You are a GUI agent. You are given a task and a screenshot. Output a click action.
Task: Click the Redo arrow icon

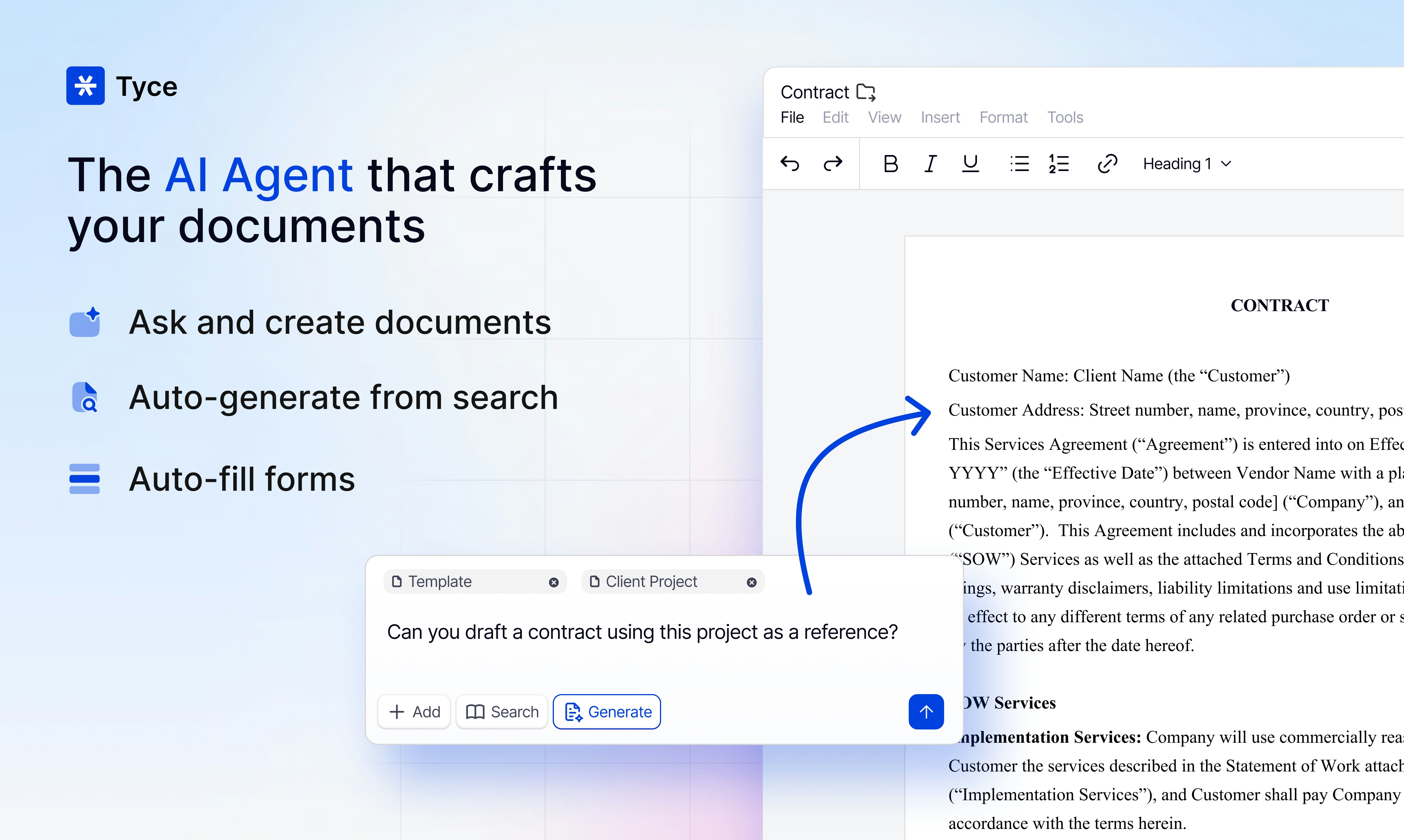832,164
